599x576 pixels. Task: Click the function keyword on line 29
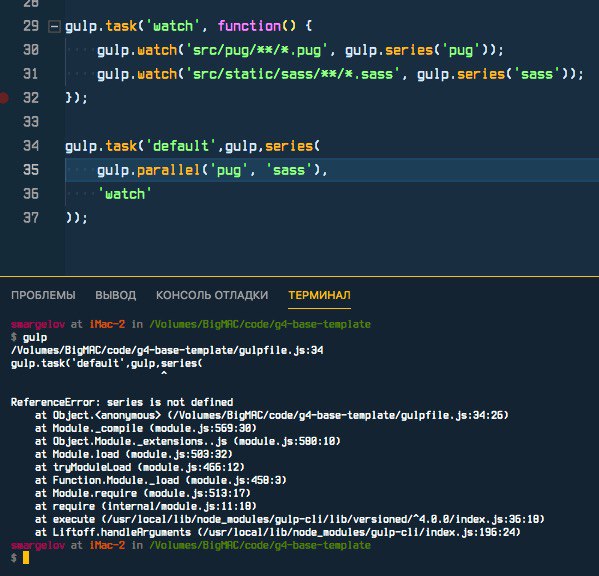[x=249, y=26]
